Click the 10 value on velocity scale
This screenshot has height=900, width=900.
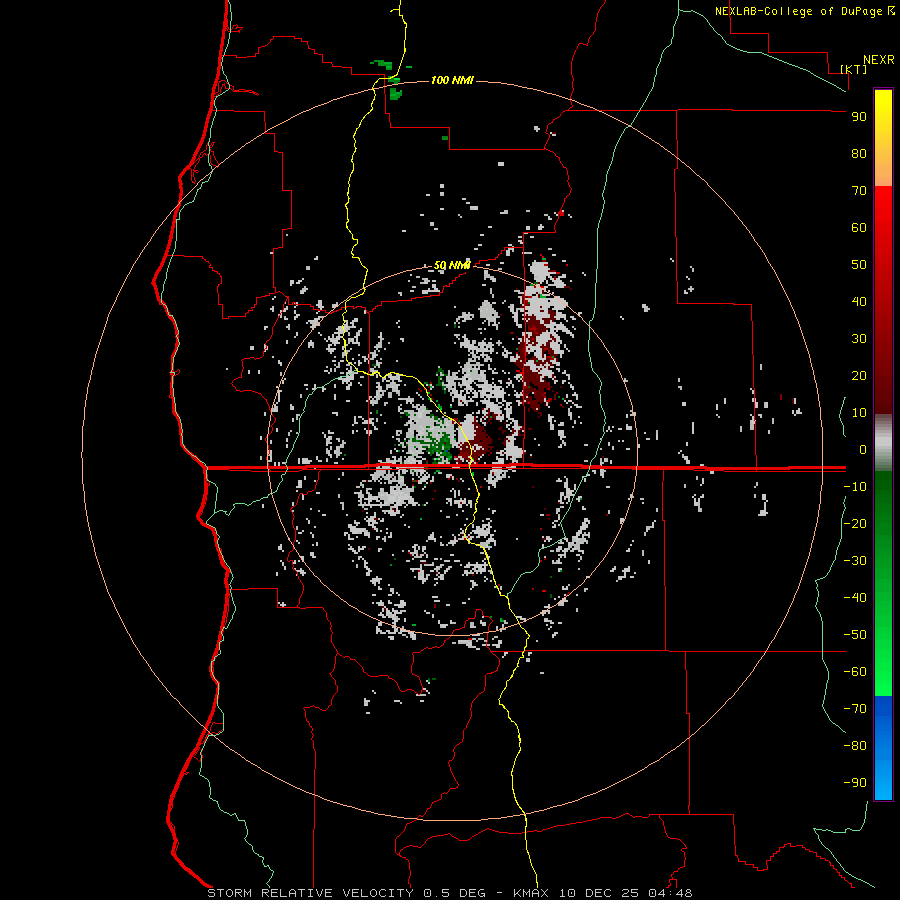(x=859, y=413)
